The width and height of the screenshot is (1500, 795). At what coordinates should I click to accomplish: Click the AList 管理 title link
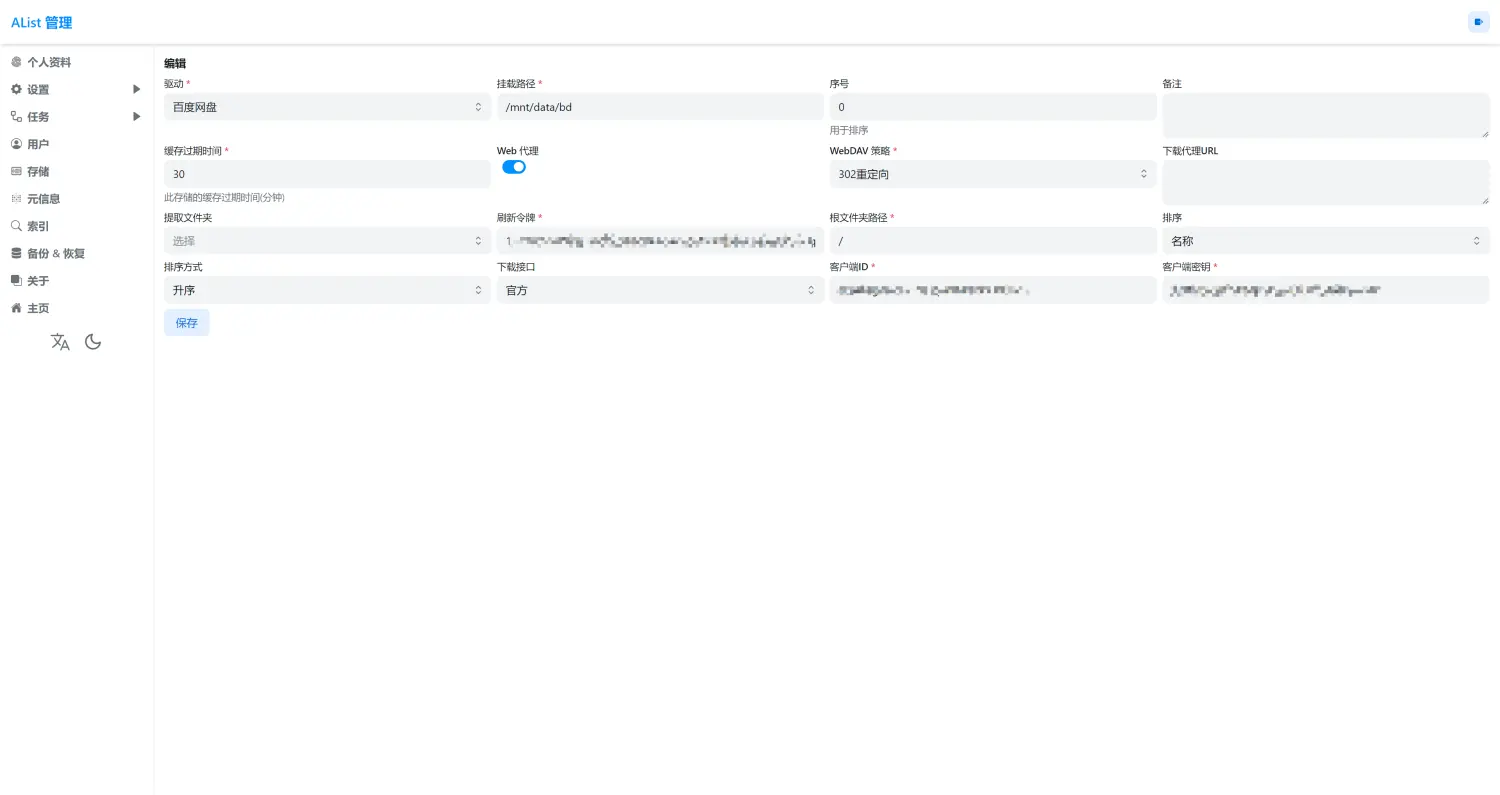(42, 22)
